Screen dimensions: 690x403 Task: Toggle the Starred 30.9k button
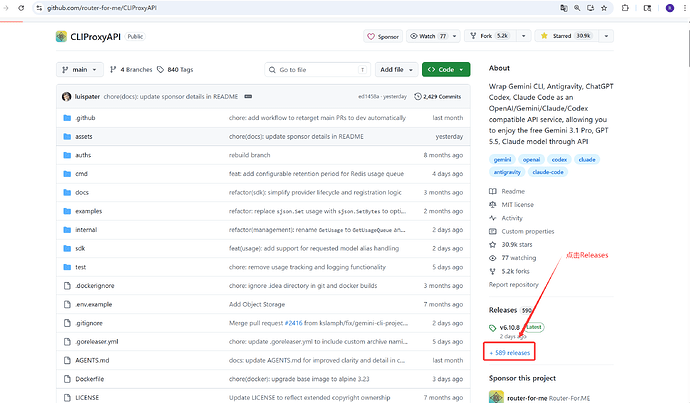567,36
